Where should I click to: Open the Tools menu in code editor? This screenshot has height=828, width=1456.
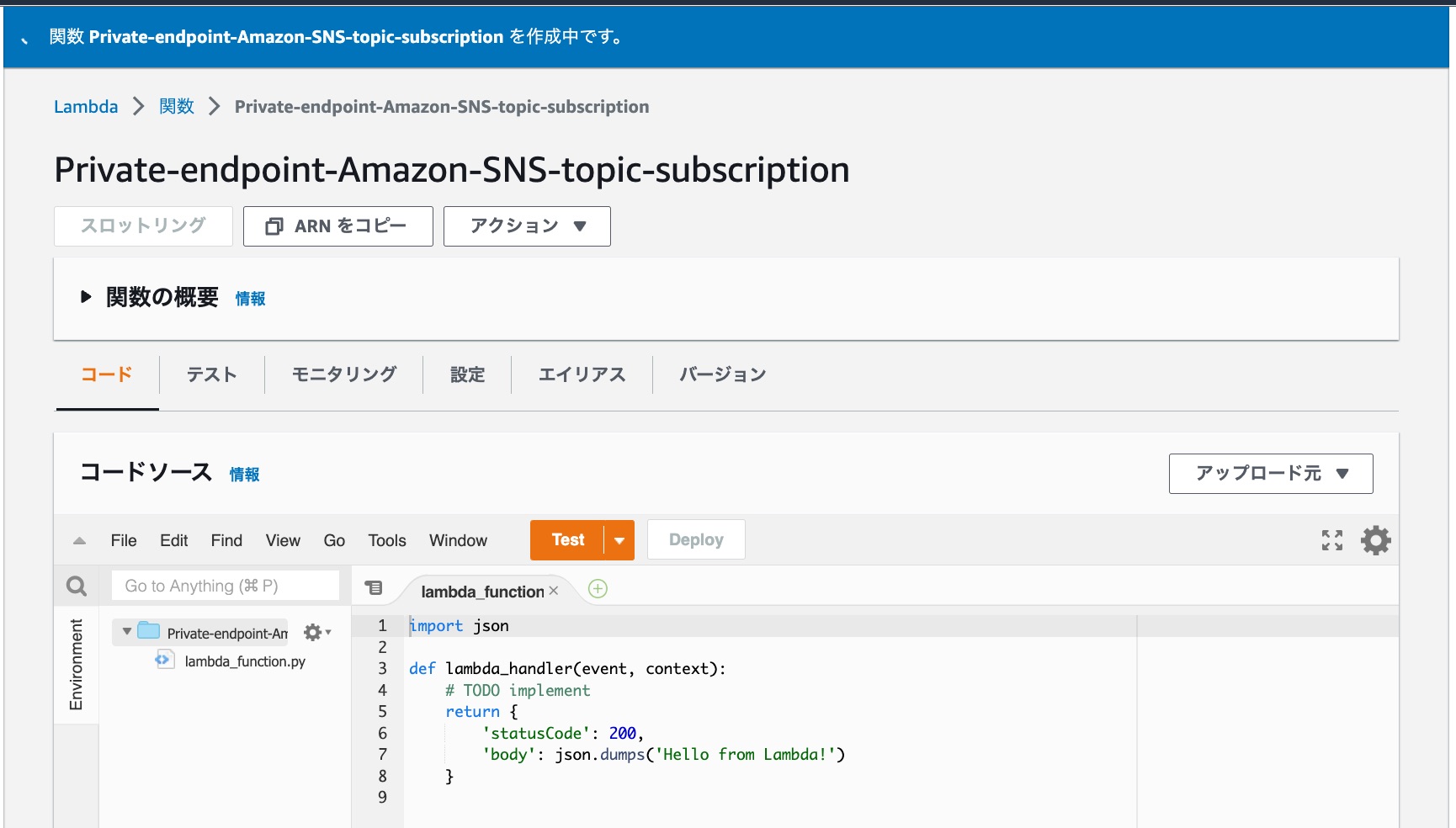point(386,540)
